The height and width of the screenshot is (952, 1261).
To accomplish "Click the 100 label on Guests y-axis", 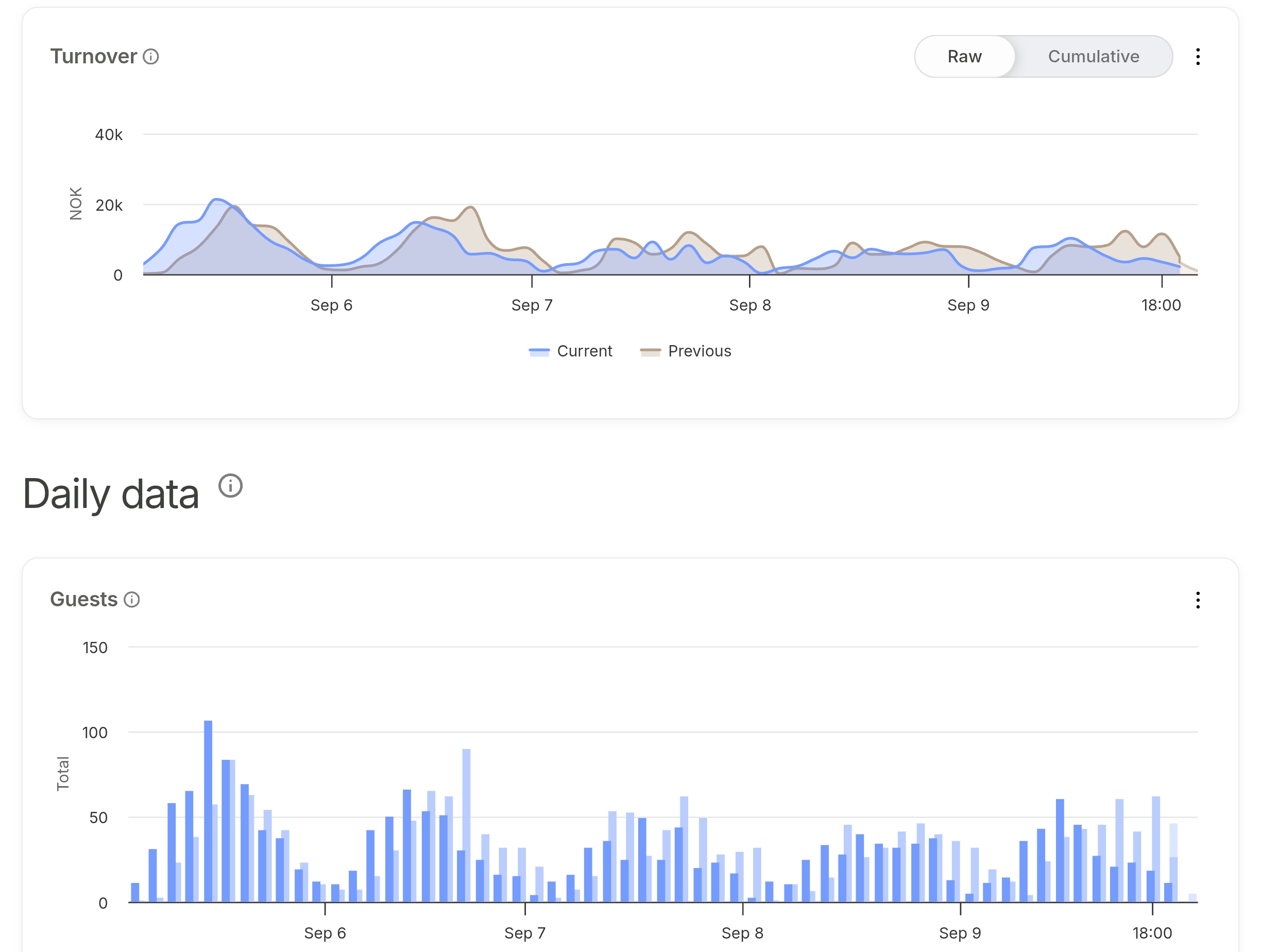I will point(95,733).
